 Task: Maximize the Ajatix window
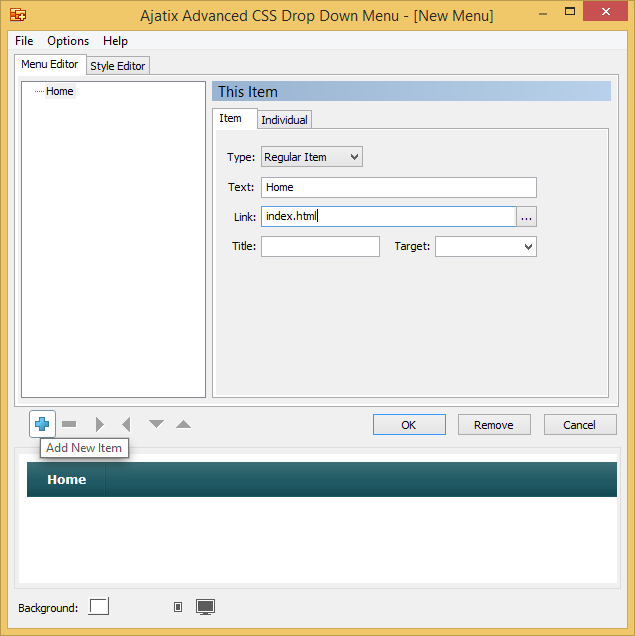coord(570,12)
